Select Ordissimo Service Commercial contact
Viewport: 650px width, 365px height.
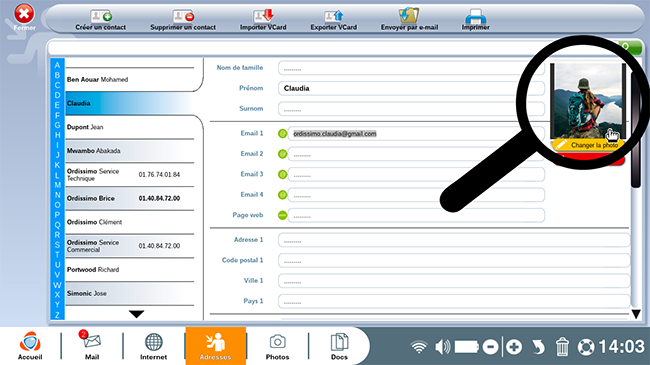[x=130, y=246]
